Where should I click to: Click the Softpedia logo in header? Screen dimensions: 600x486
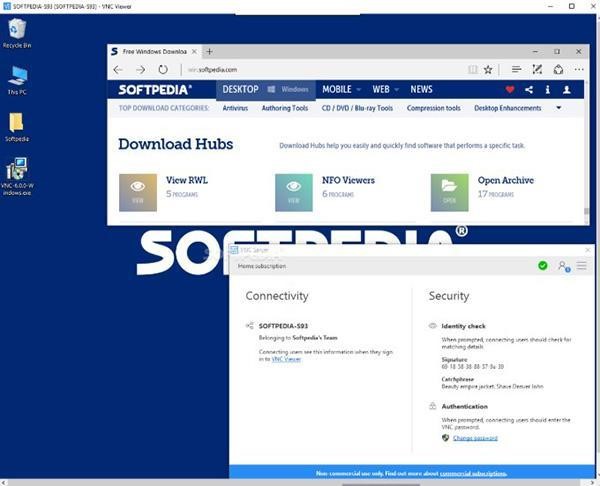pyautogui.click(x=155, y=90)
